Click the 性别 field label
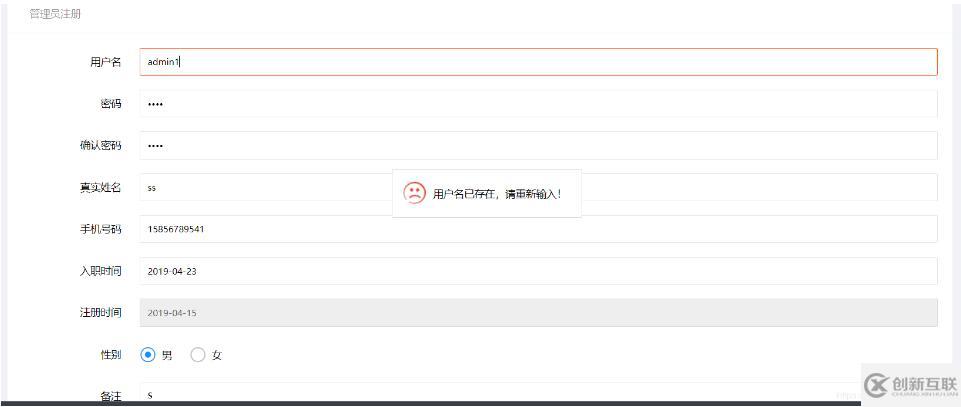The image size is (961, 407). (x=110, y=355)
